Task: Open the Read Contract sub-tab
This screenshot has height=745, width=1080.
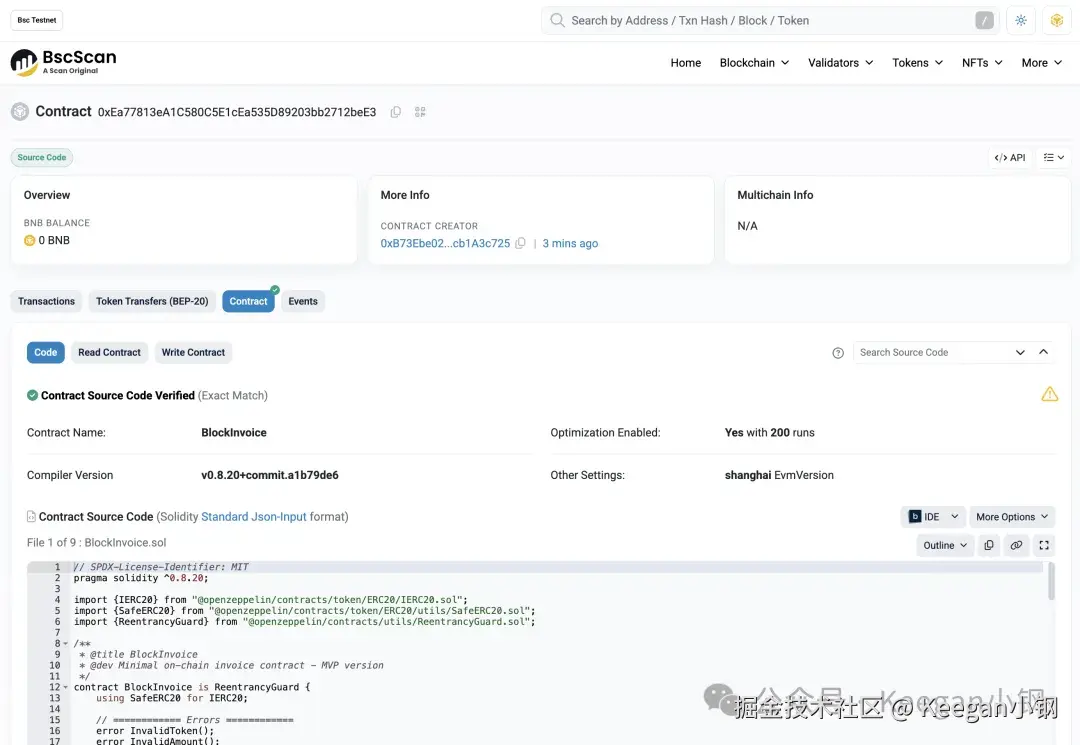Action: point(109,353)
